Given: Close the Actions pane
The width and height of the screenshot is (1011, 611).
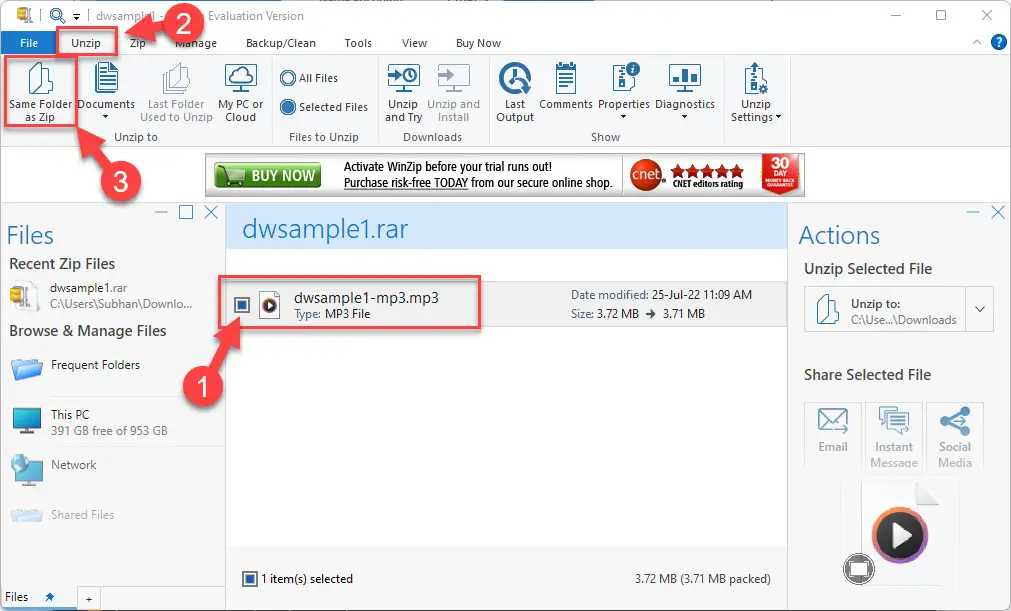Looking at the screenshot, I should [x=997, y=213].
